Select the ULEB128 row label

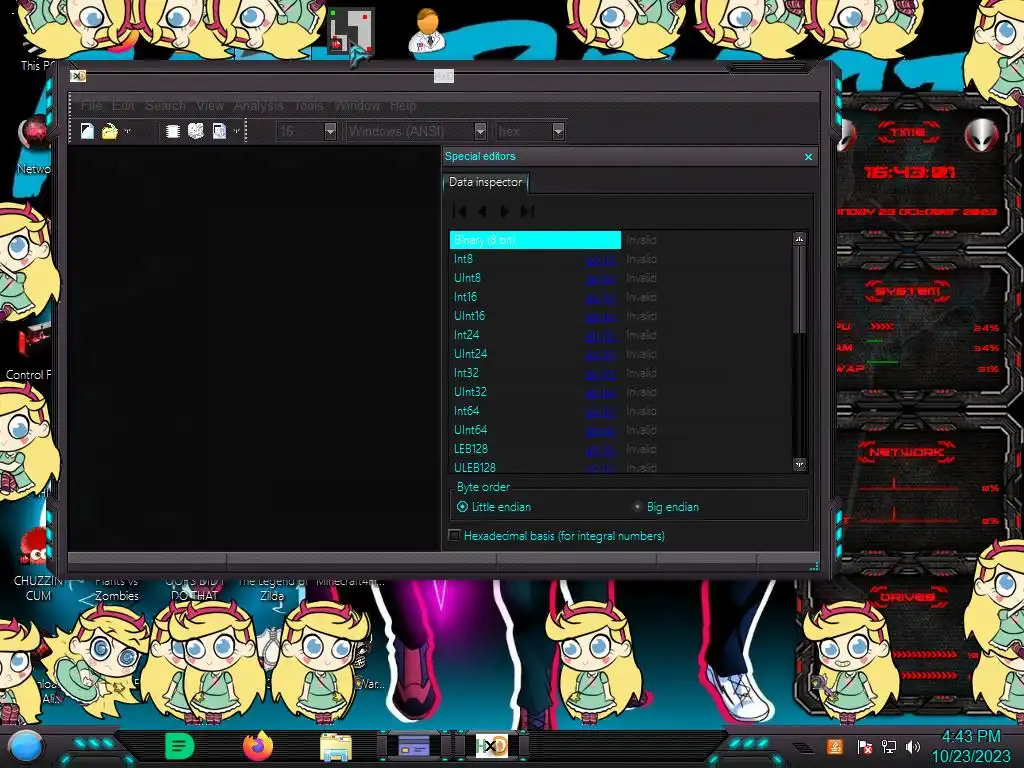click(475, 468)
